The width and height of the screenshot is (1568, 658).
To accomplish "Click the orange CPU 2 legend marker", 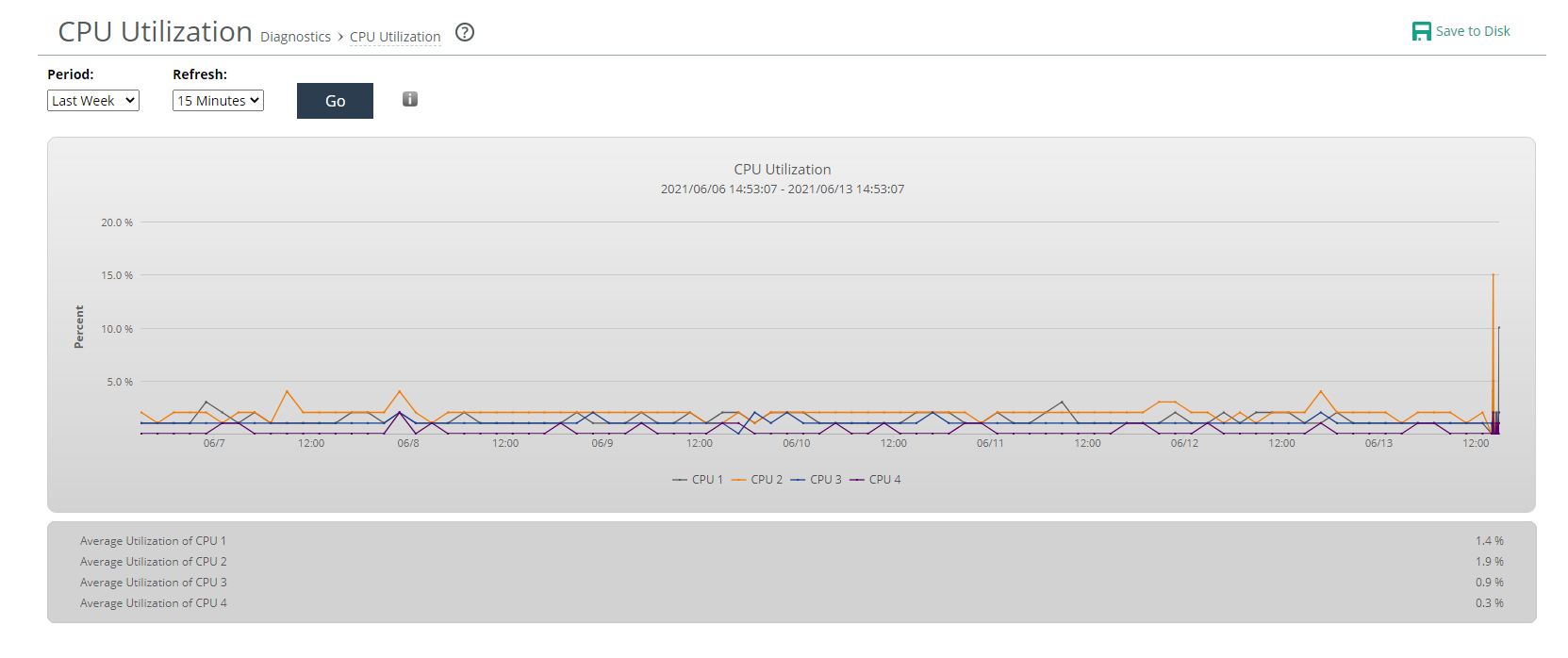I will click(741, 479).
